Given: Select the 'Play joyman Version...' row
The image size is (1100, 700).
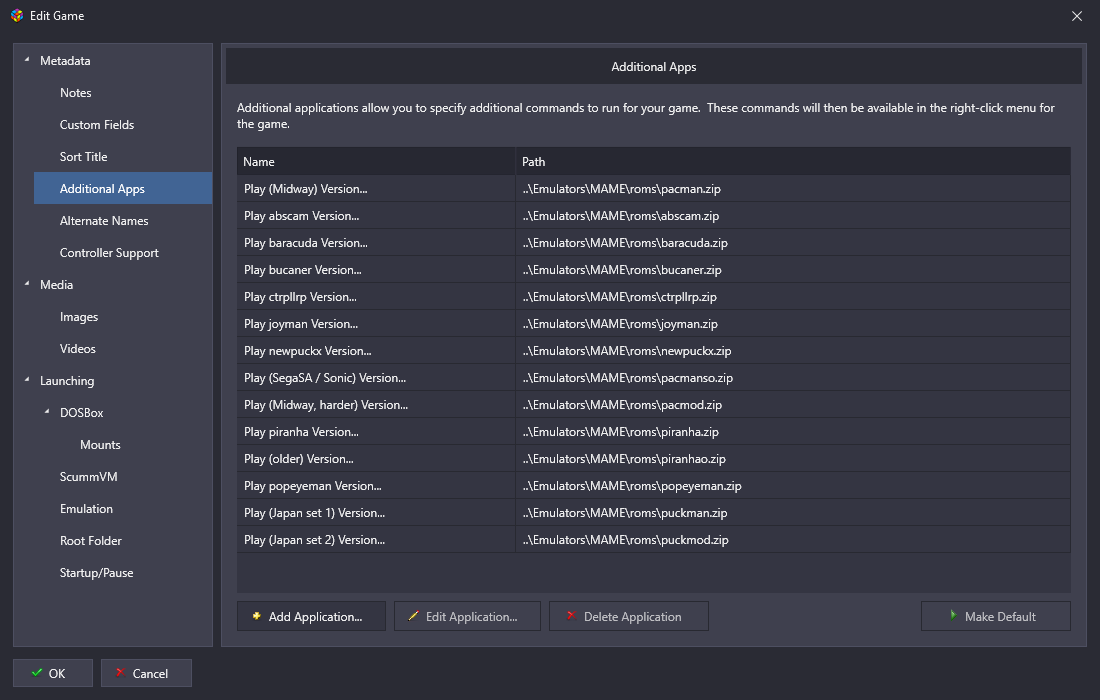Looking at the screenshot, I should tap(654, 323).
